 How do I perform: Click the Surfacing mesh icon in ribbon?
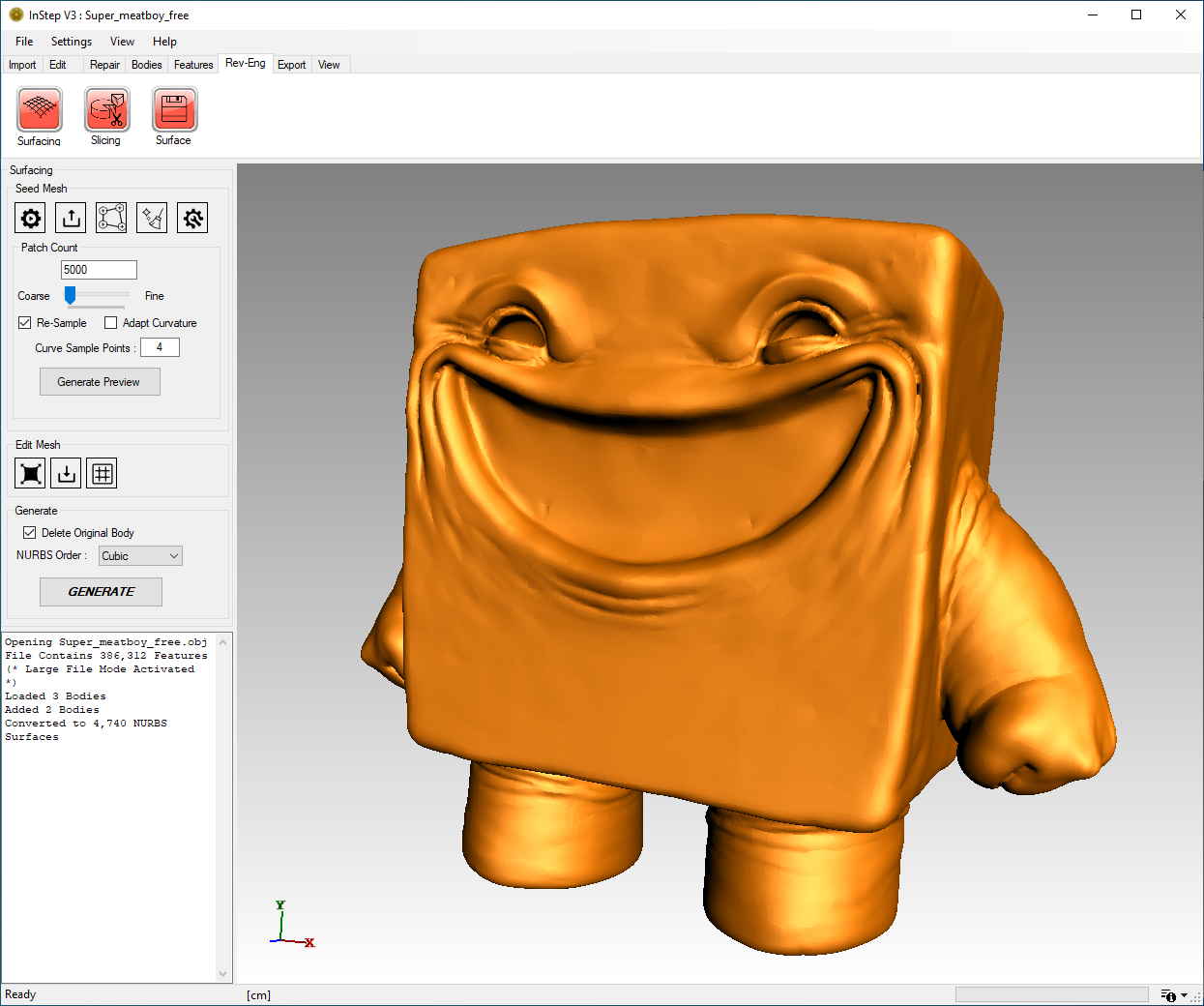pyautogui.click(x=40, y=109)
